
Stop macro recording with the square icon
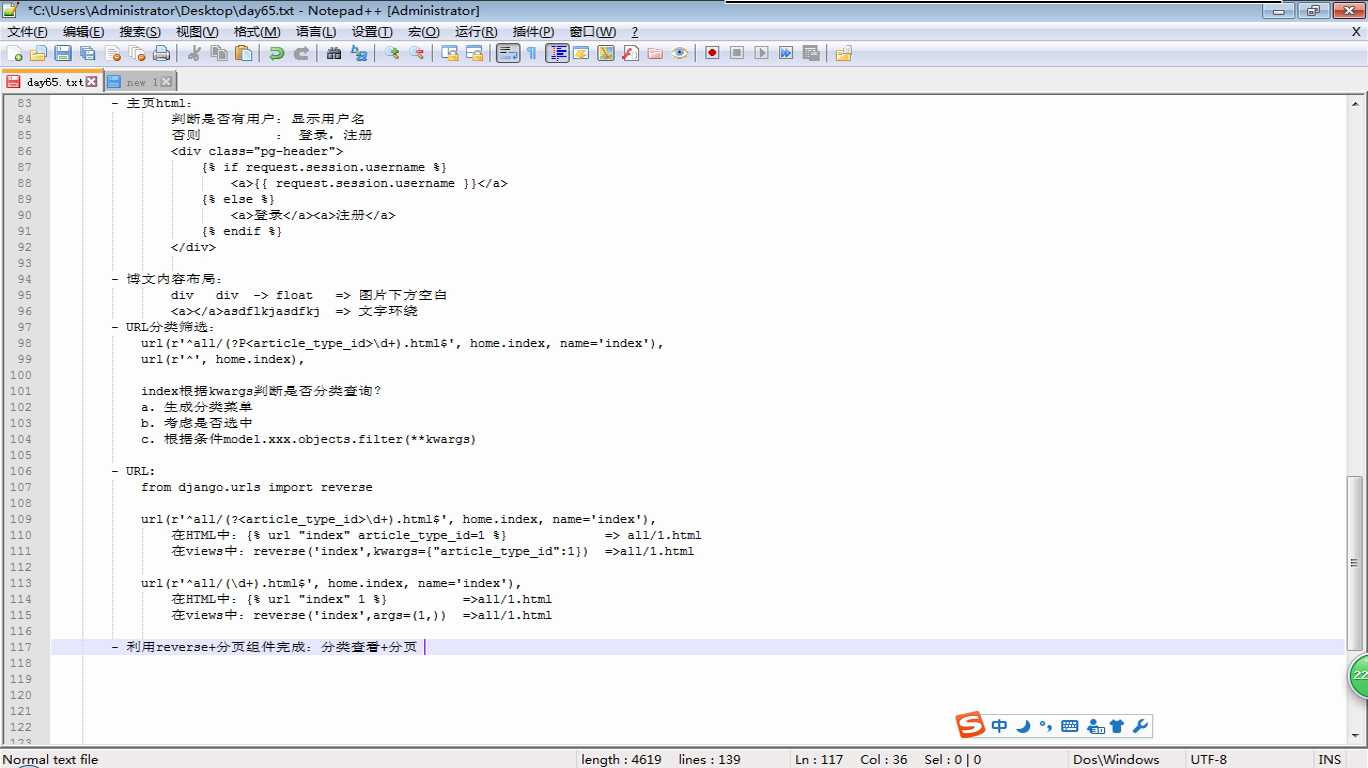(737, 53)
